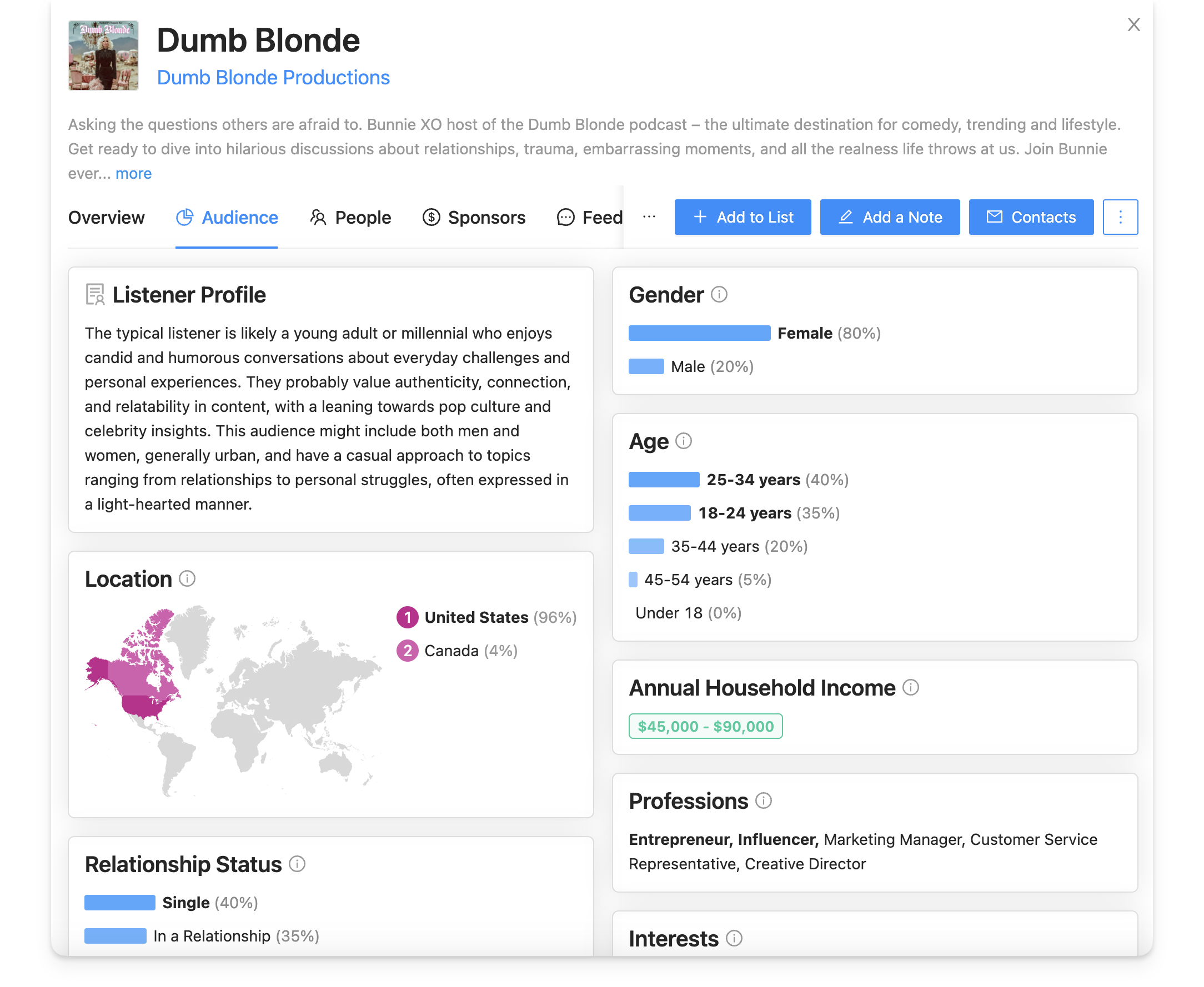Screen dimensions: 1204x987
Task: Open the People tab
Action: tap(362, 217)
